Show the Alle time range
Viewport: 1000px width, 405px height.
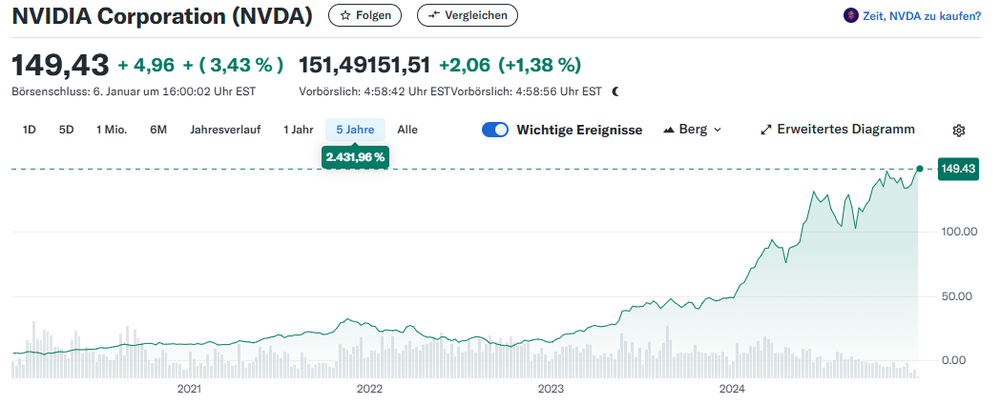coord(407,129)
